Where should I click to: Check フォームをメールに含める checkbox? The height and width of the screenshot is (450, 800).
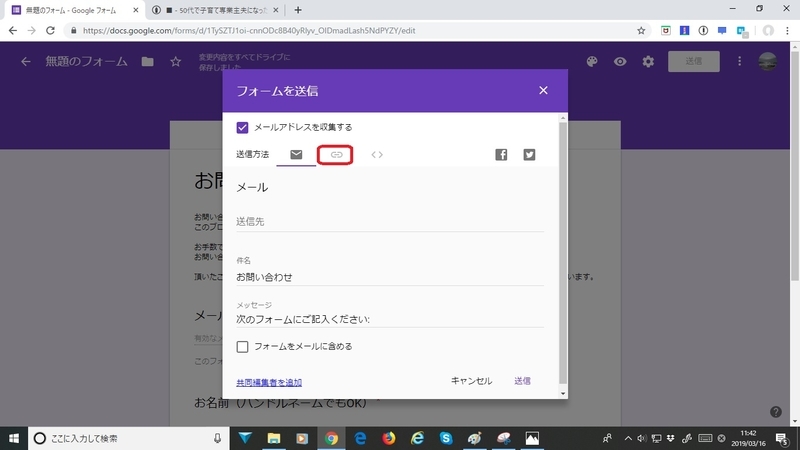point(242,346)
